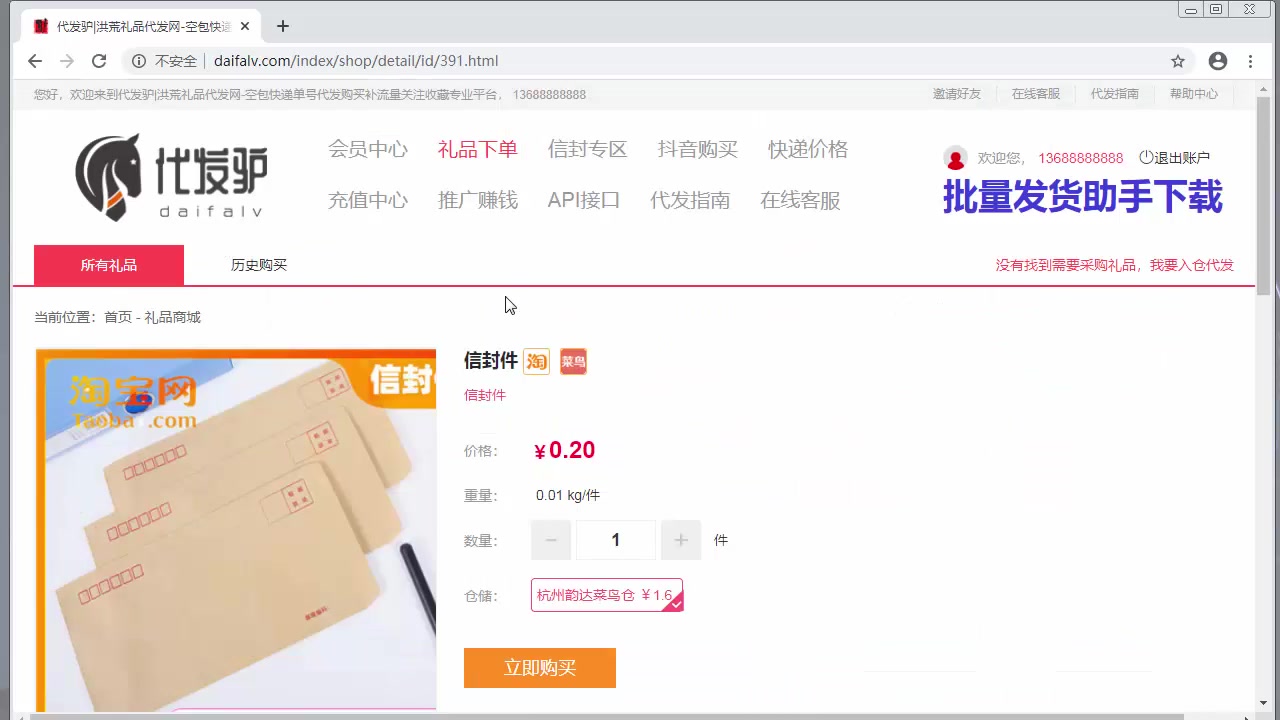Open the Chrome profile icon
Screen dimensions: 1280x720
tap(1218, 61)
